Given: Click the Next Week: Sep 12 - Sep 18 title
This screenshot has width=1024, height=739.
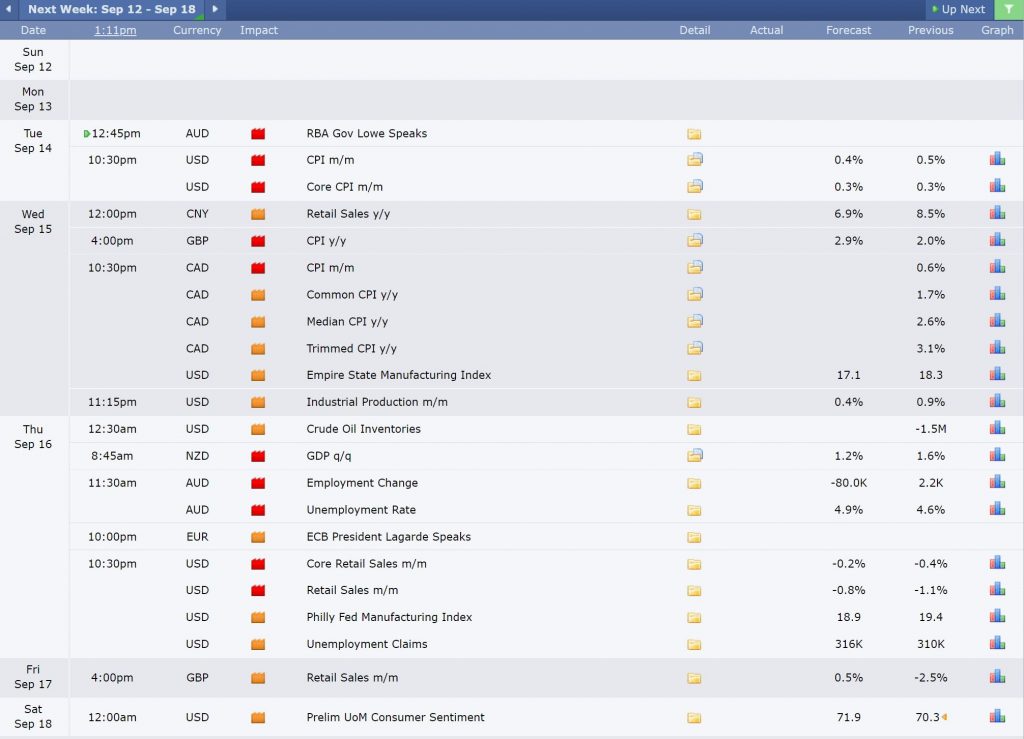Looking at the screenshot, I should point(112,9).
